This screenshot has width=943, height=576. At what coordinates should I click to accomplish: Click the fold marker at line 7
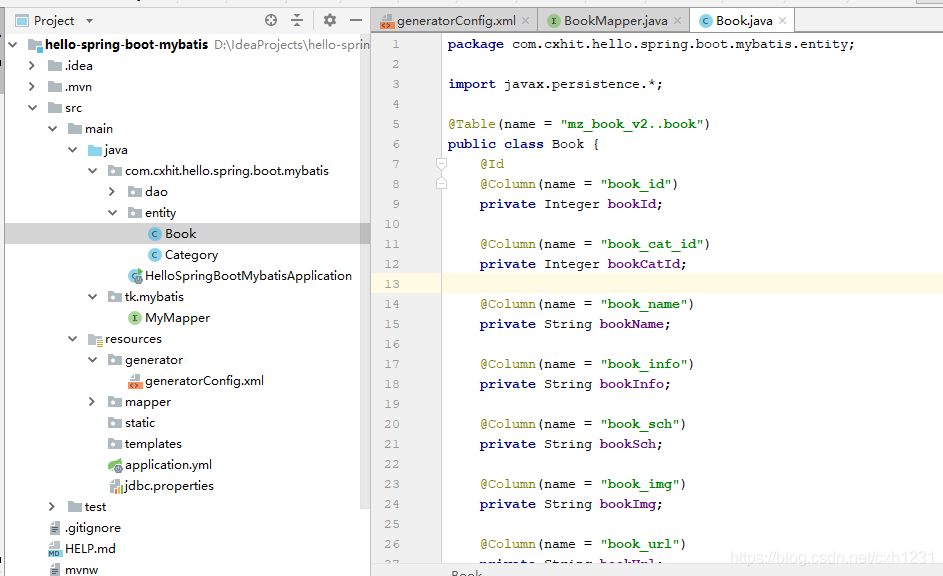coord(441,164)
